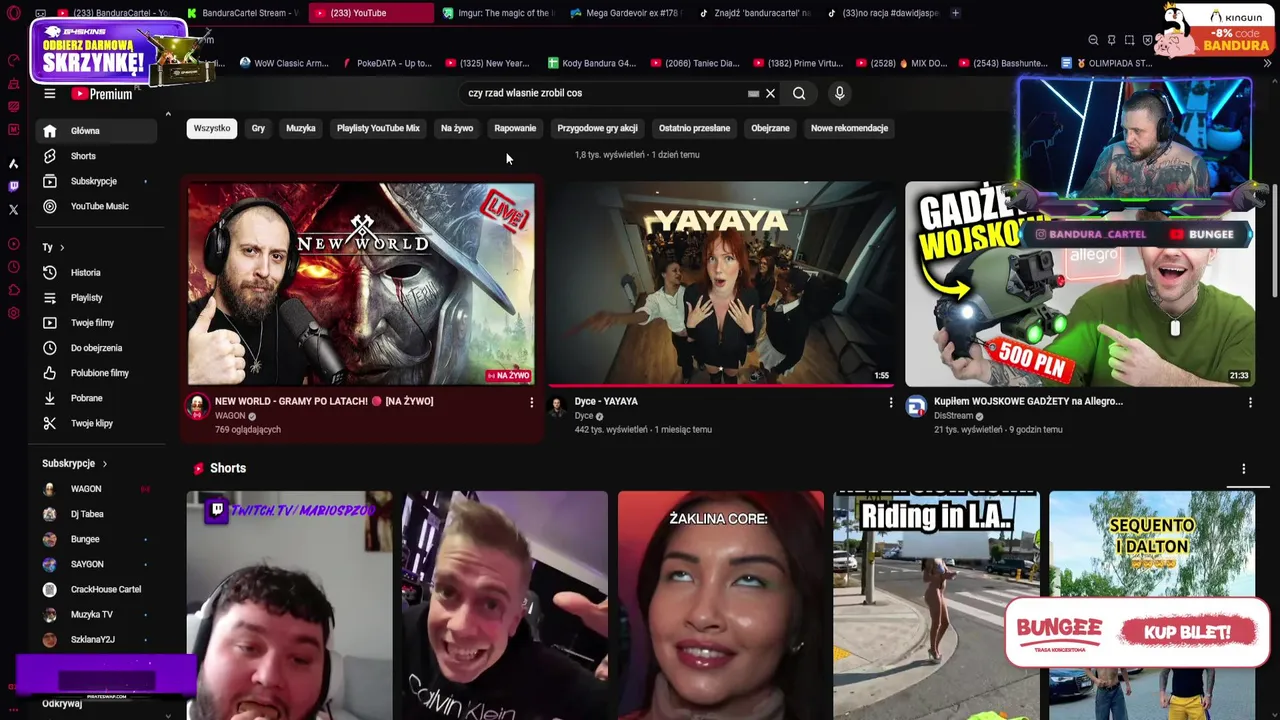The width and height of the screenshot is (1280, 720).
Task: Click DisStream channel avatar
Action: click(x=916, y=406)
